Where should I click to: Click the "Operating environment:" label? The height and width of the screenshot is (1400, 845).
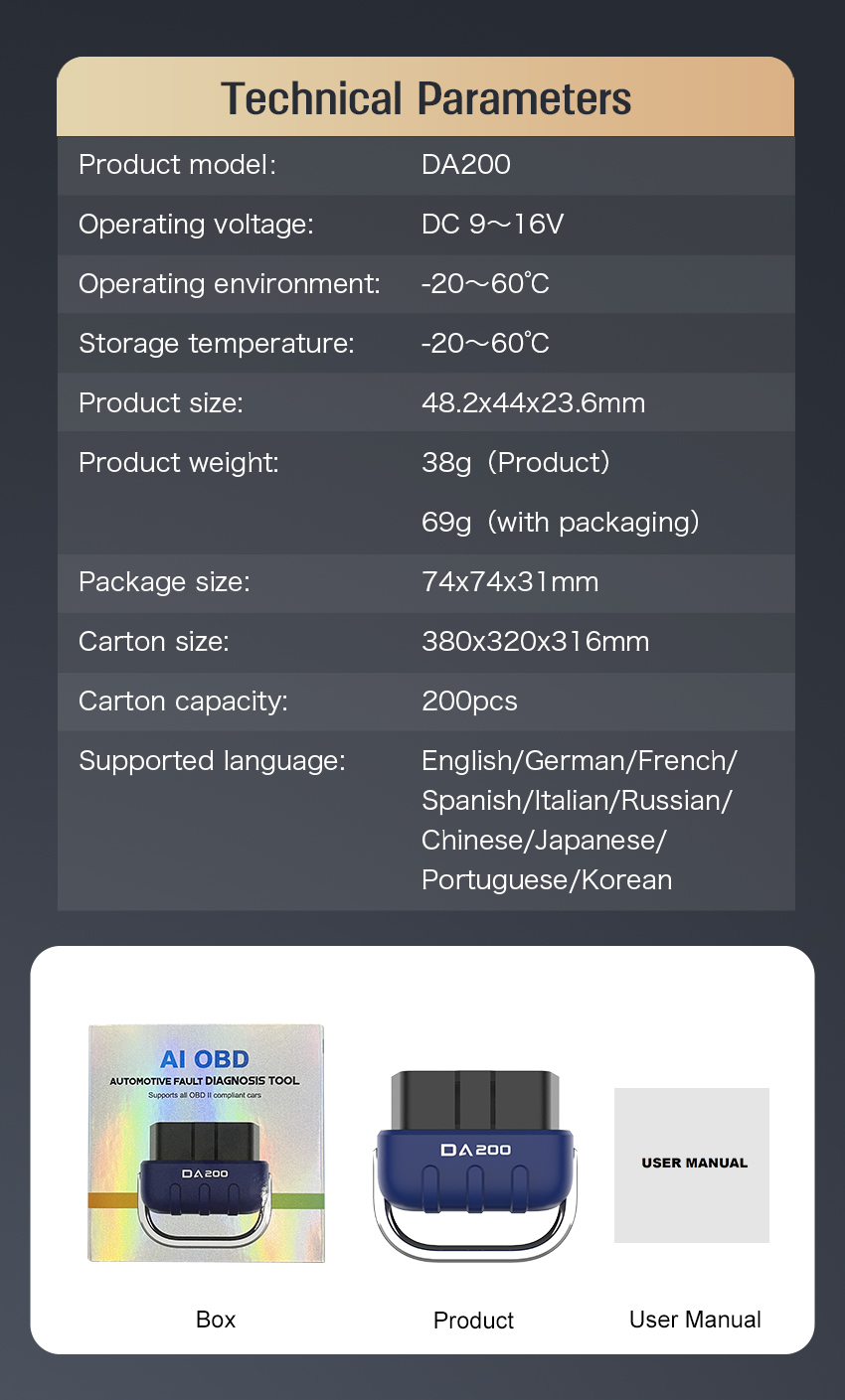pyautogui.click(x=230, y=284)
